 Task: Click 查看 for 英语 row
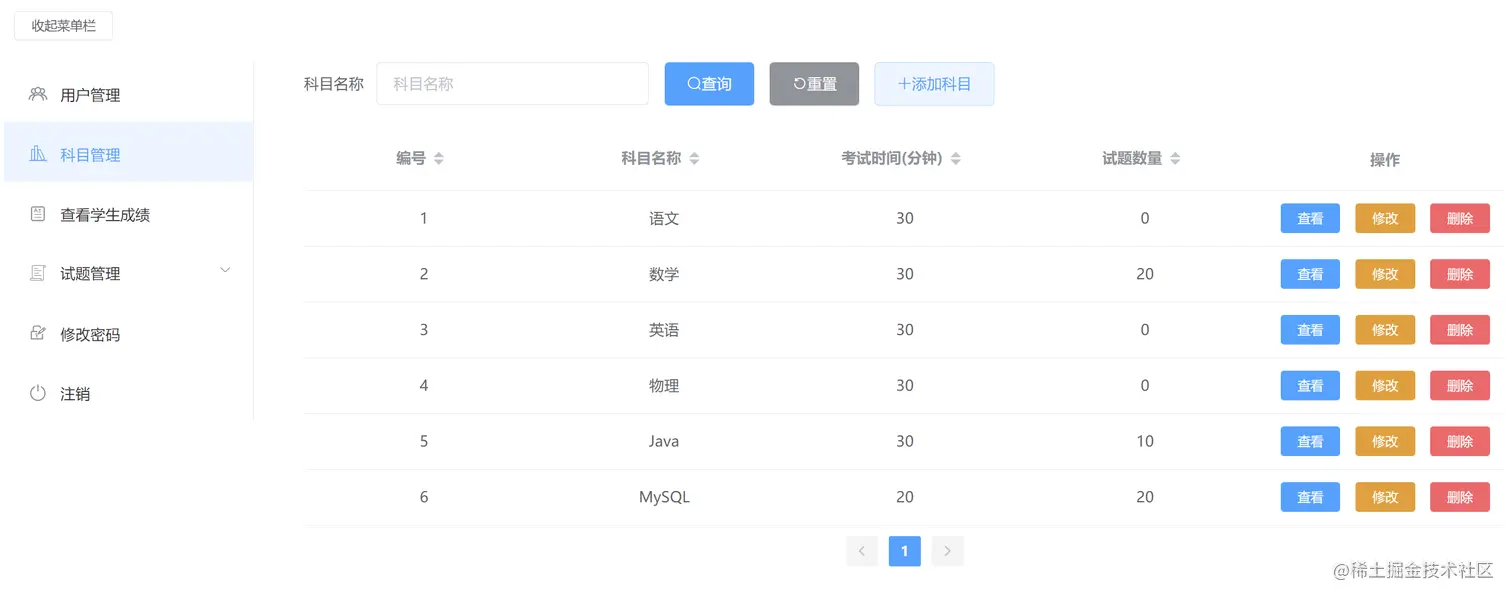click(1310, 330)
